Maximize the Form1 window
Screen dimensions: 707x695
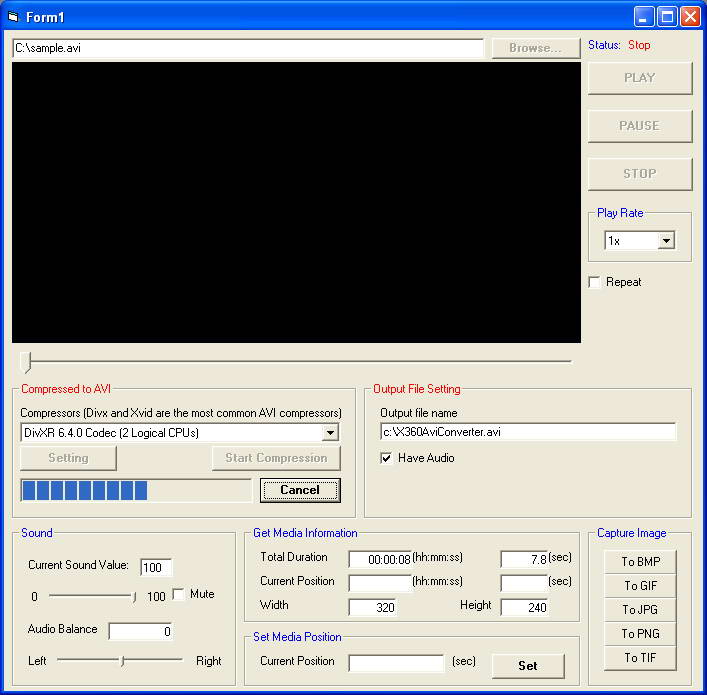[667, 17]
